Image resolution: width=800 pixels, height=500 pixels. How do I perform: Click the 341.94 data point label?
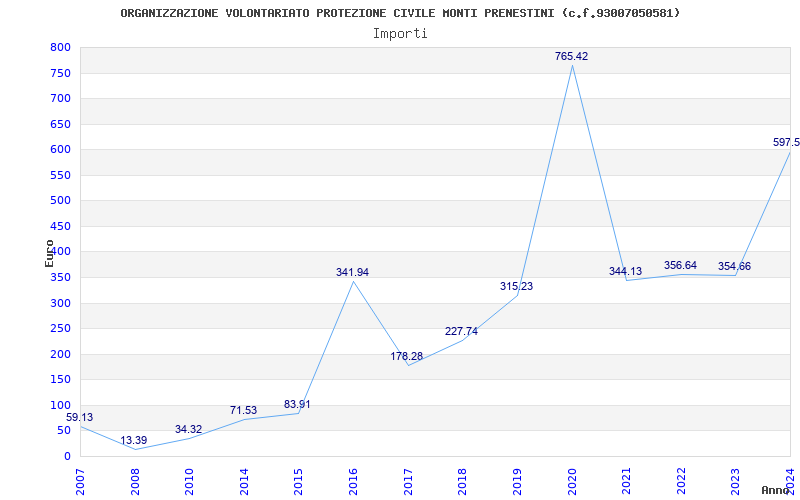(352, 272)
